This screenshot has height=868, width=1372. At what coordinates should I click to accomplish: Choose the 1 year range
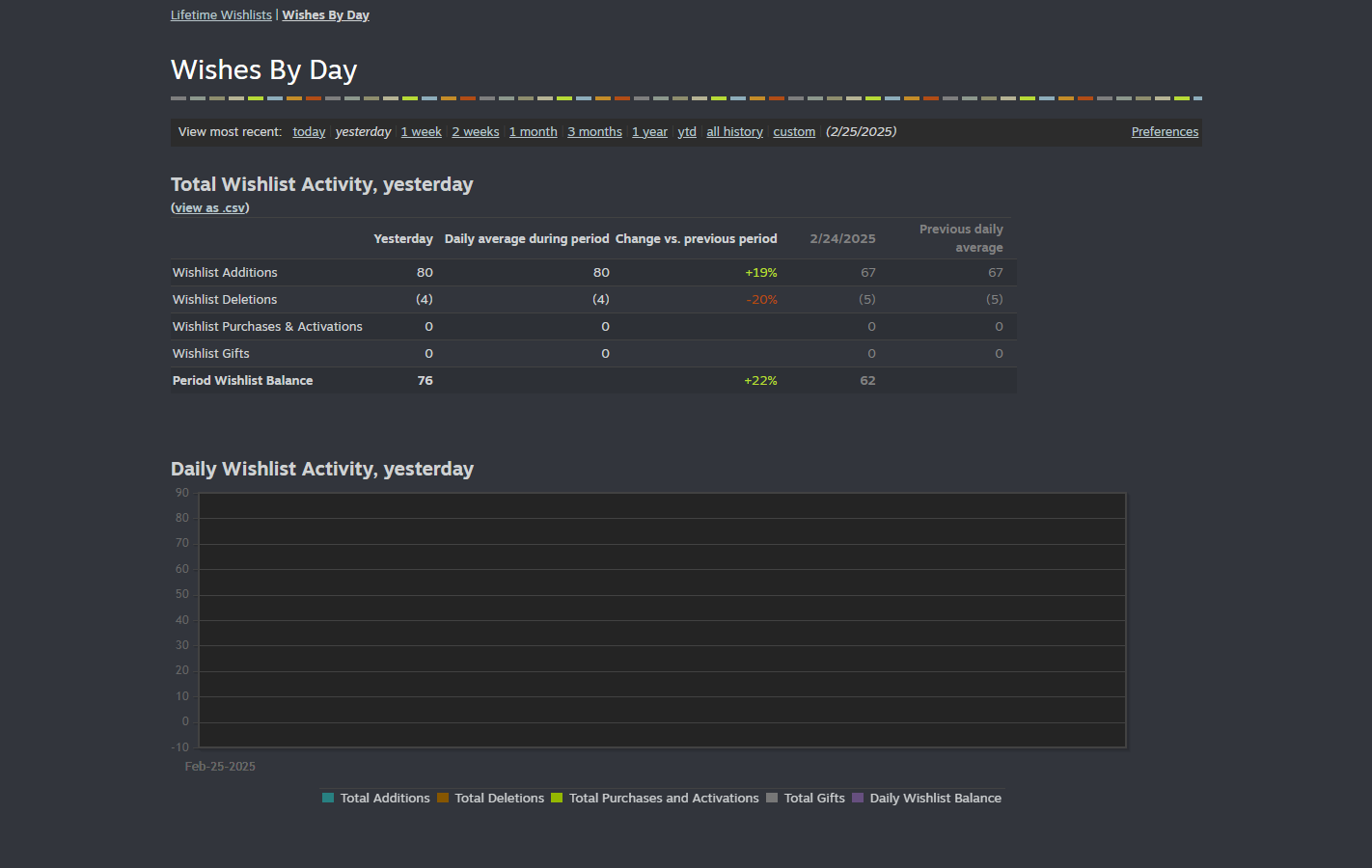649,132
